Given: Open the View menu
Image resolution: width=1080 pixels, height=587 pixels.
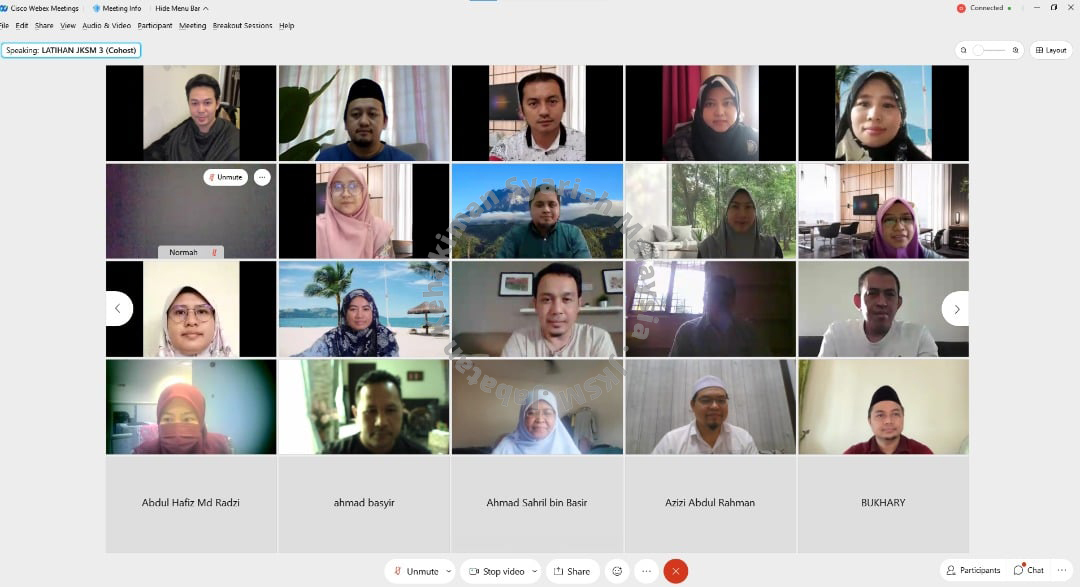Looking at the screenshot, I should [68, 25].
